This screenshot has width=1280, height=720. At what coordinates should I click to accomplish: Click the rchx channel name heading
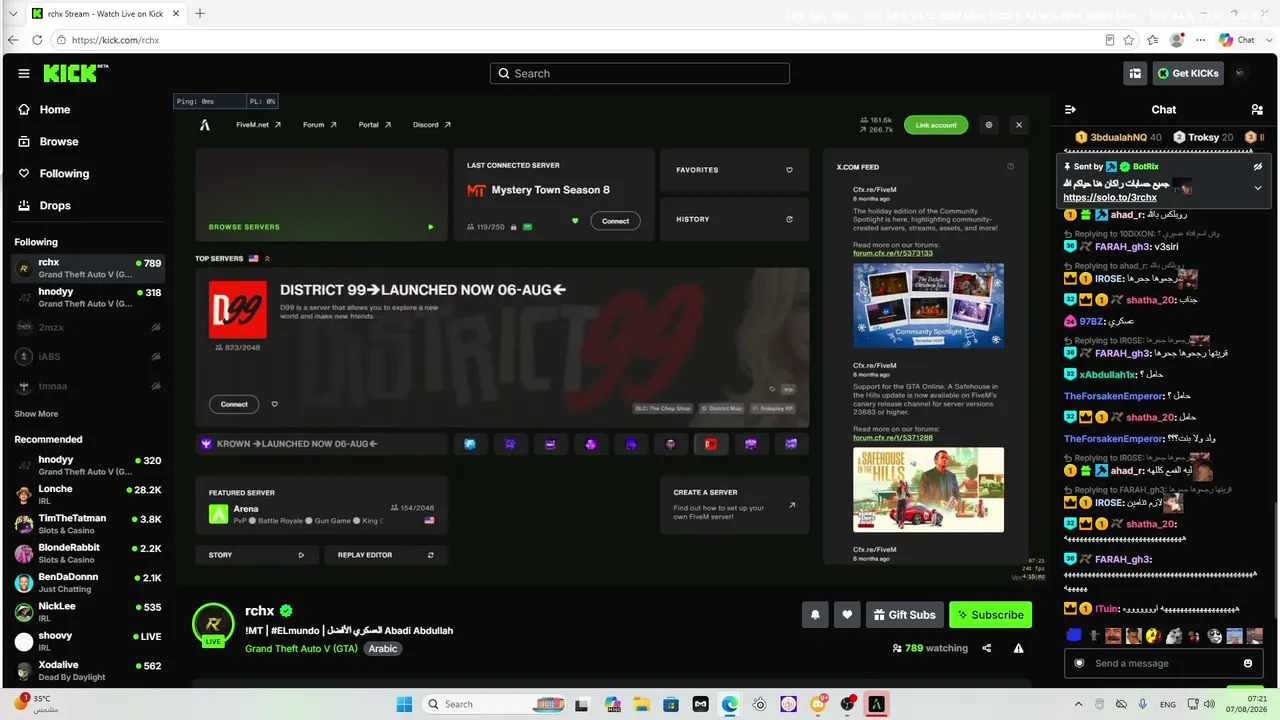click(x=260, y=611)
